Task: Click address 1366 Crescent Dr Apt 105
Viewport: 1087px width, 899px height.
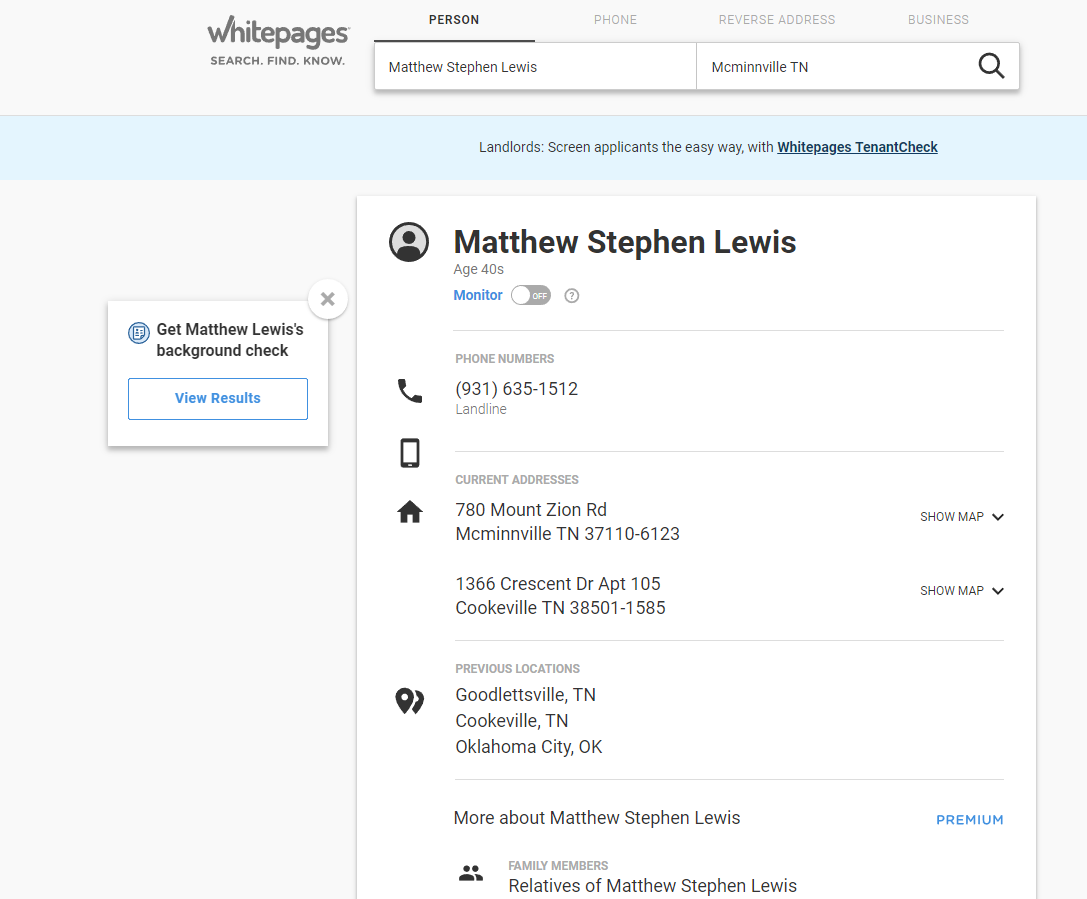Action: [x=558, y=584]
